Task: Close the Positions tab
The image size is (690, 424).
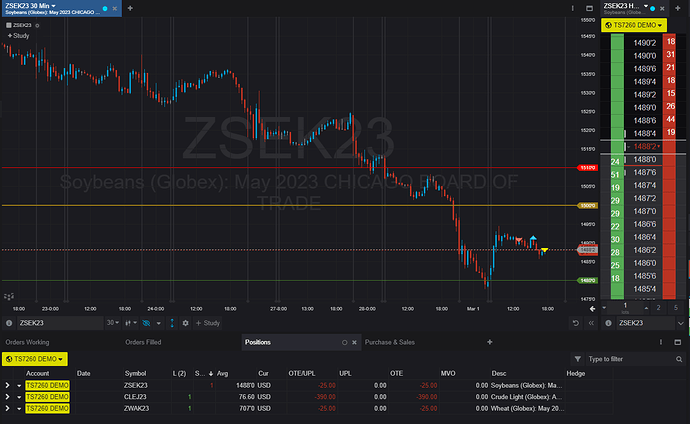Action: tap(354, 342)
